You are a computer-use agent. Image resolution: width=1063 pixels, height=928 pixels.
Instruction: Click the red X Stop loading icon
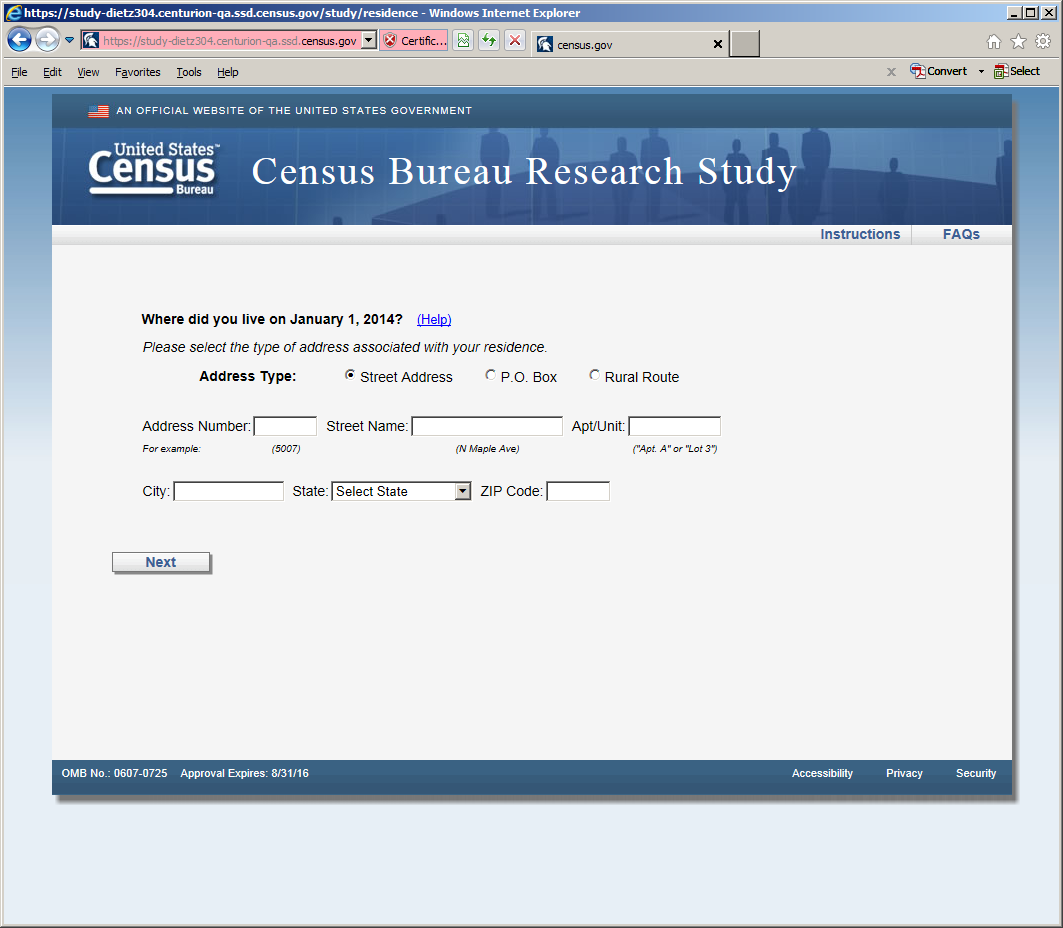click(514, 41)
